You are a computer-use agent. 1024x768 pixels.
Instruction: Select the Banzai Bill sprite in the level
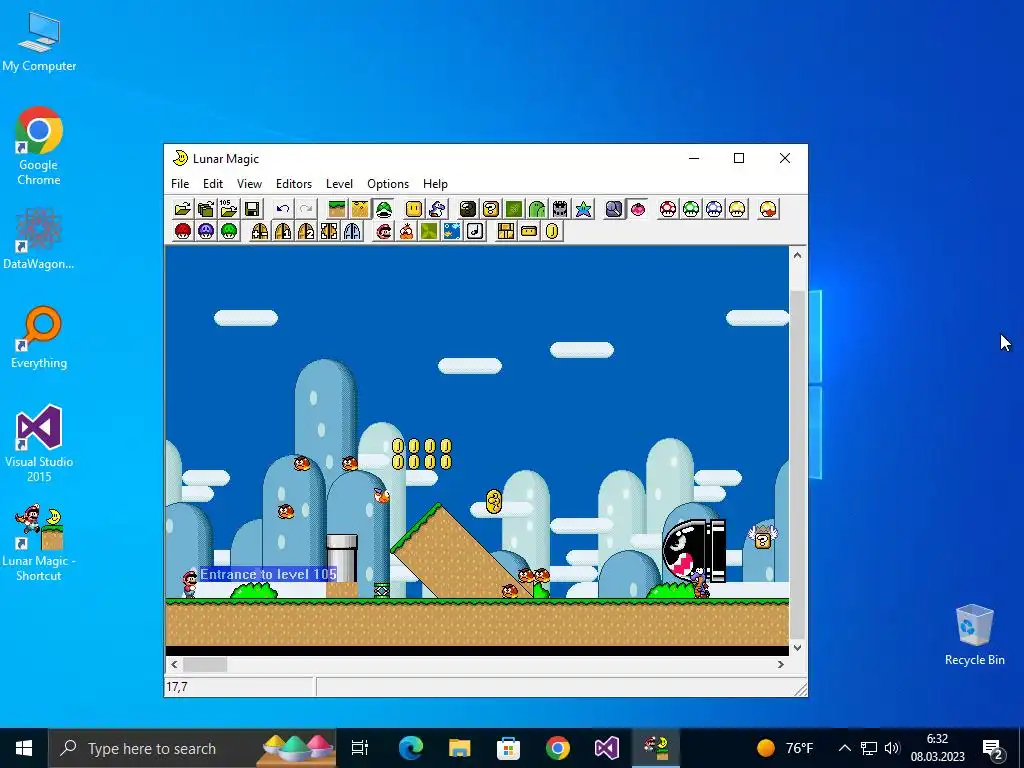tap(694, 551)
